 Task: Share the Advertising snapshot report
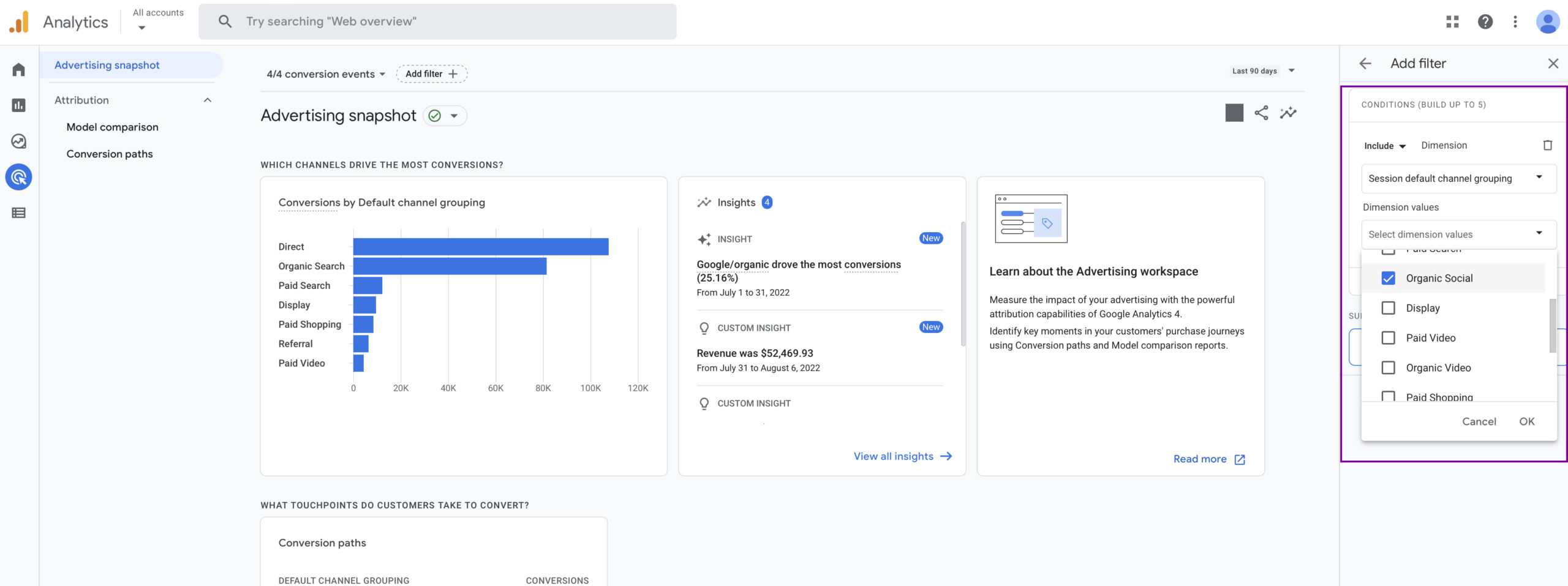(1261, 113)
